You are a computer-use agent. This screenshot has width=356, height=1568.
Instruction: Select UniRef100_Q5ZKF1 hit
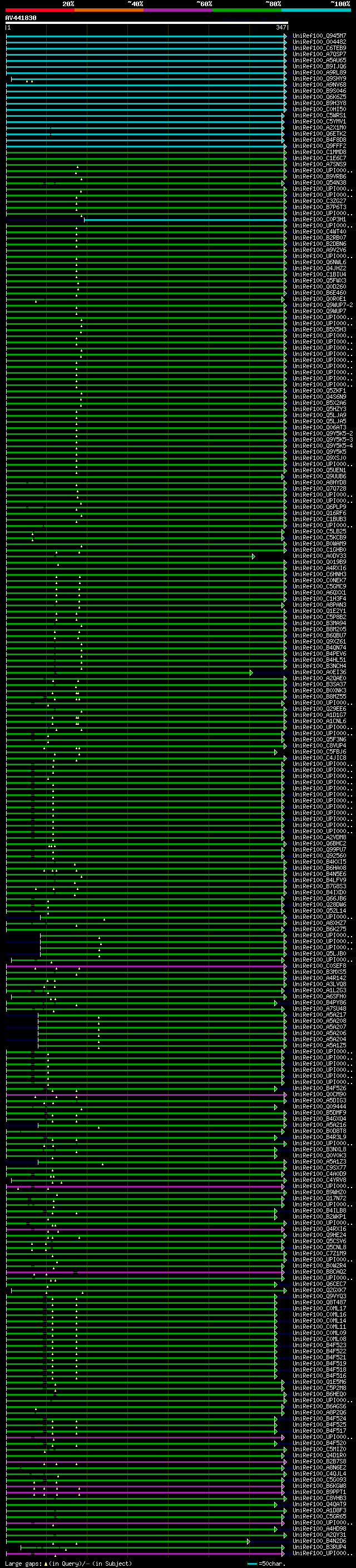(x=319, y=391)
